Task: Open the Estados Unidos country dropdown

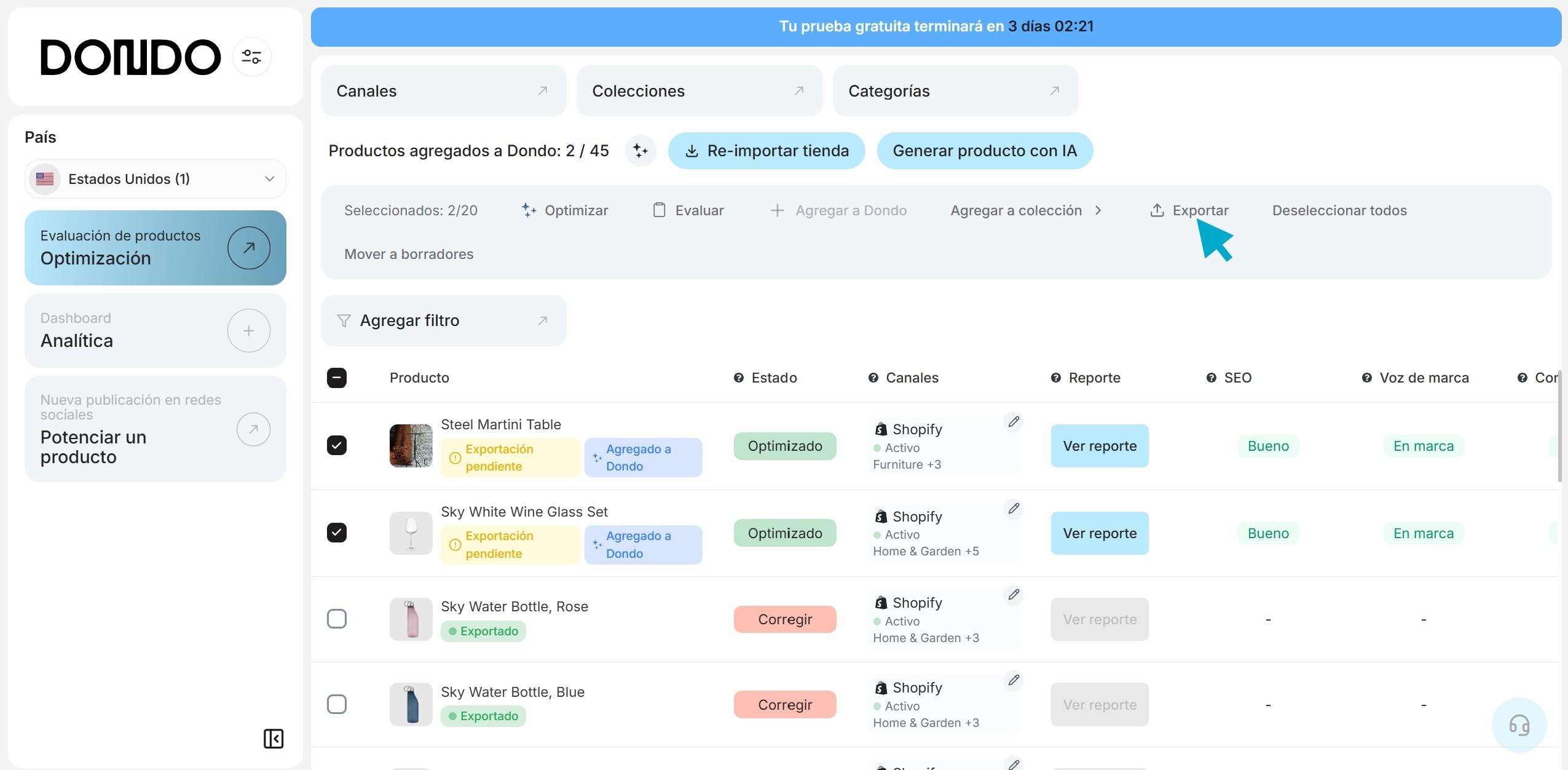Action: pyautogui.click(x=156, y=179)
